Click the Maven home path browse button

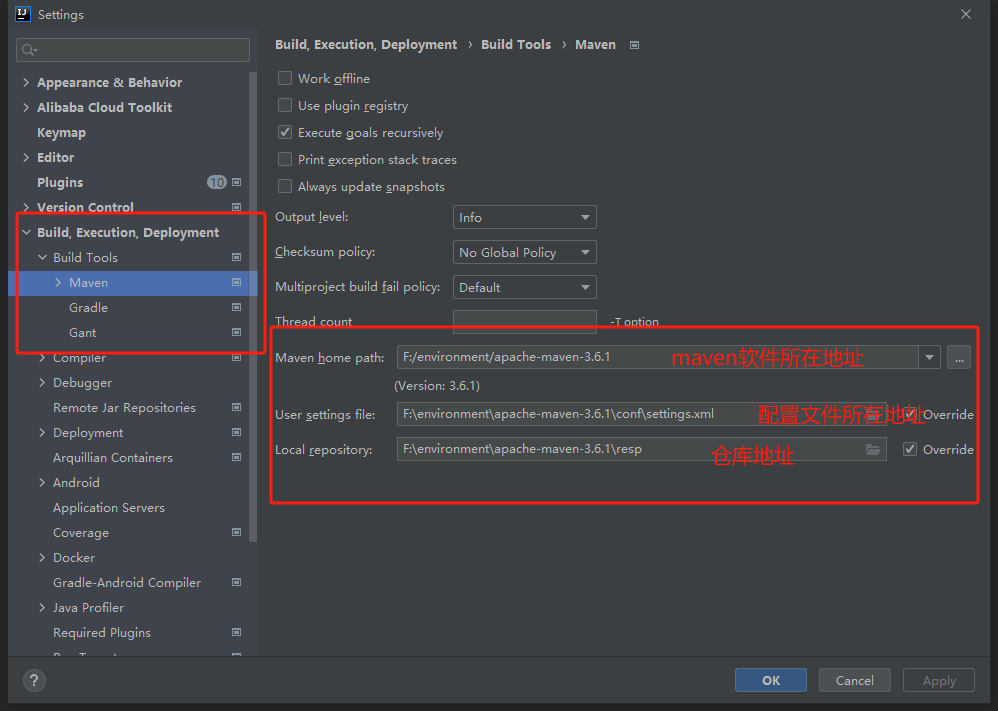pos(958,358)
